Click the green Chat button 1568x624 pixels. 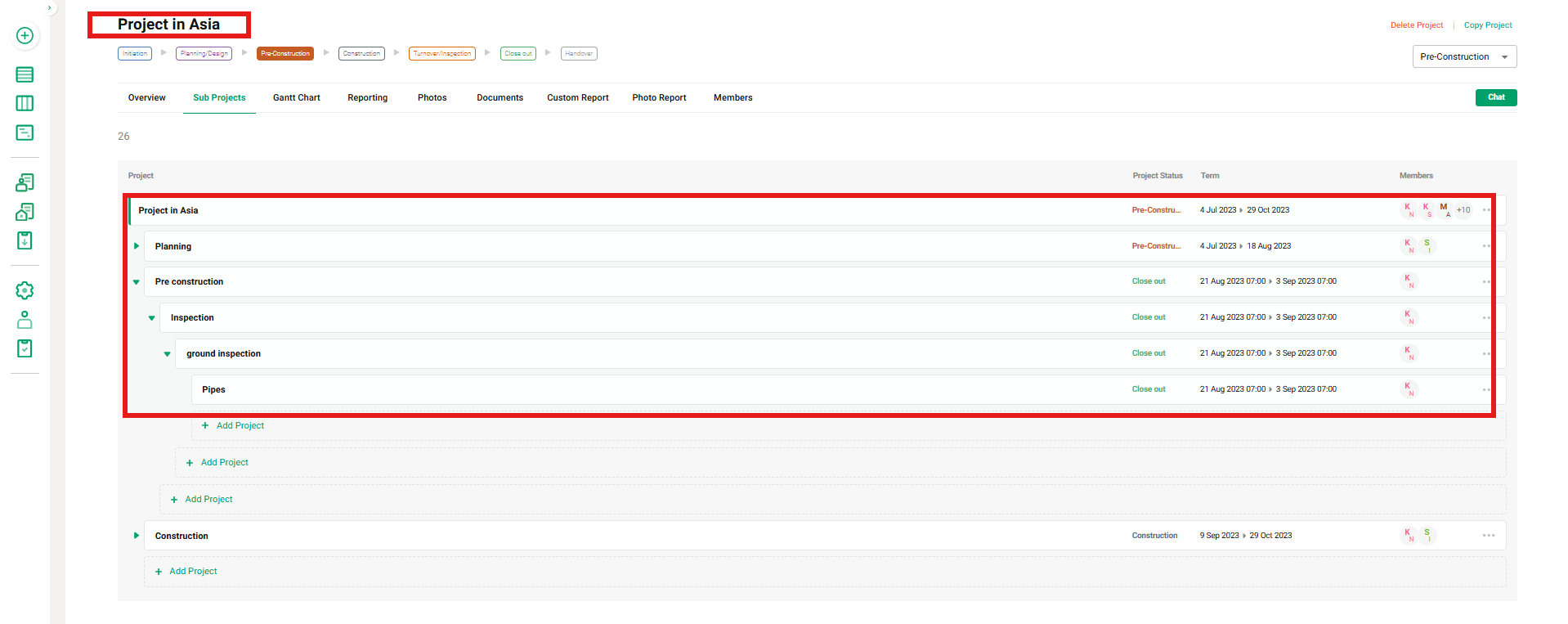click(1495, 97)
